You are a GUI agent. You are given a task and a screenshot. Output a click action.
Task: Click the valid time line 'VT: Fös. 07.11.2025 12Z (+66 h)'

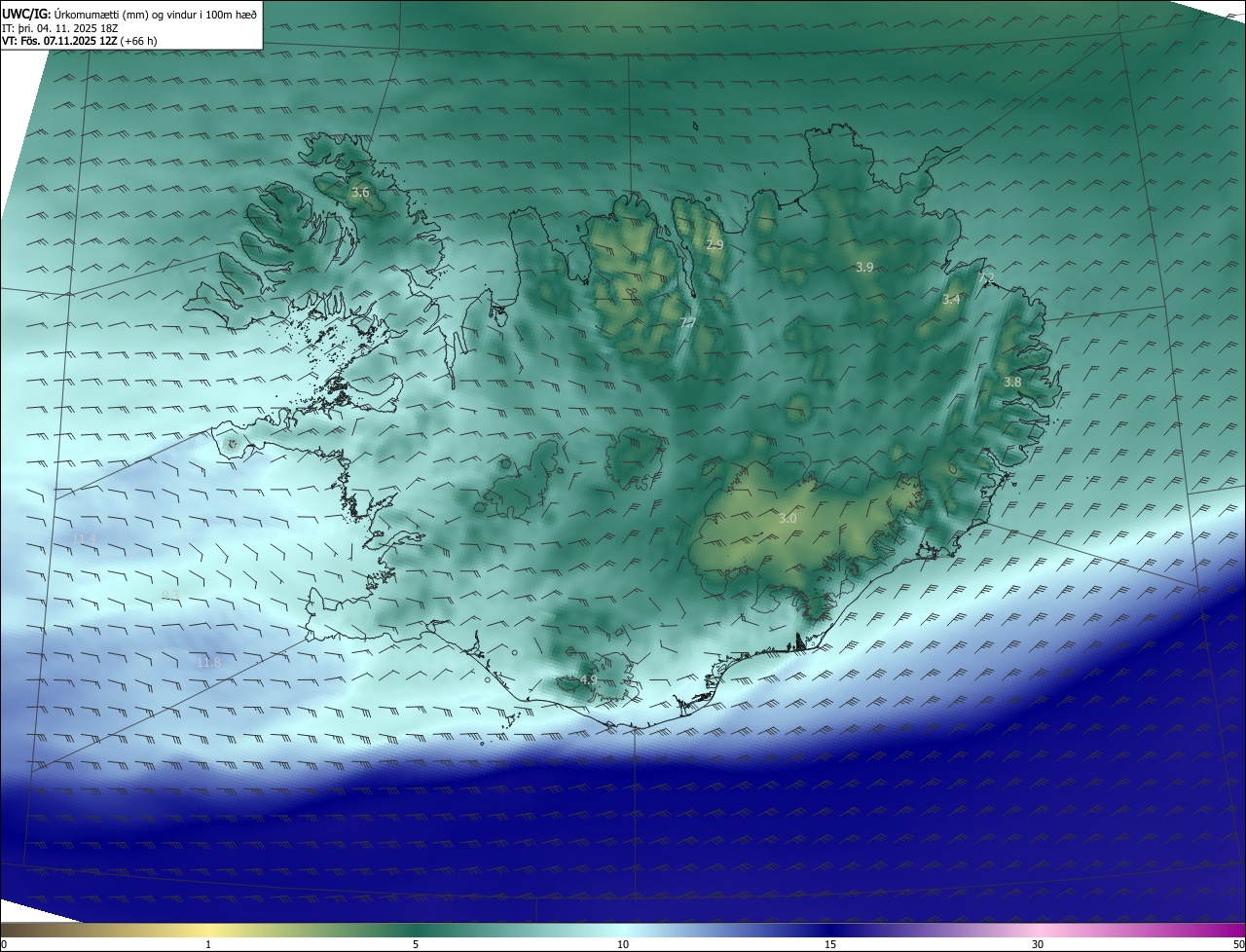point(80,41)
